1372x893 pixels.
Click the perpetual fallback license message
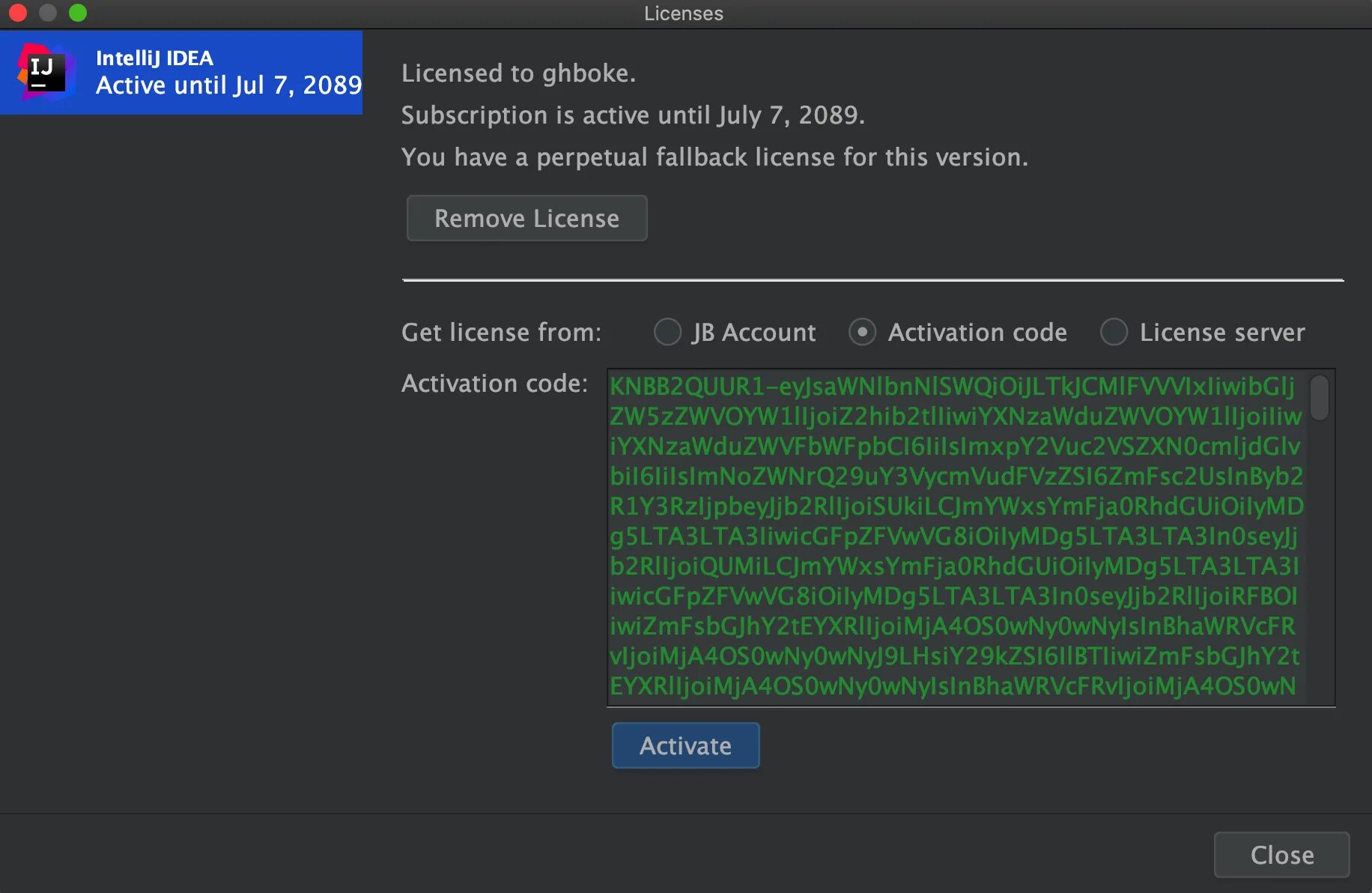(714, 157)
